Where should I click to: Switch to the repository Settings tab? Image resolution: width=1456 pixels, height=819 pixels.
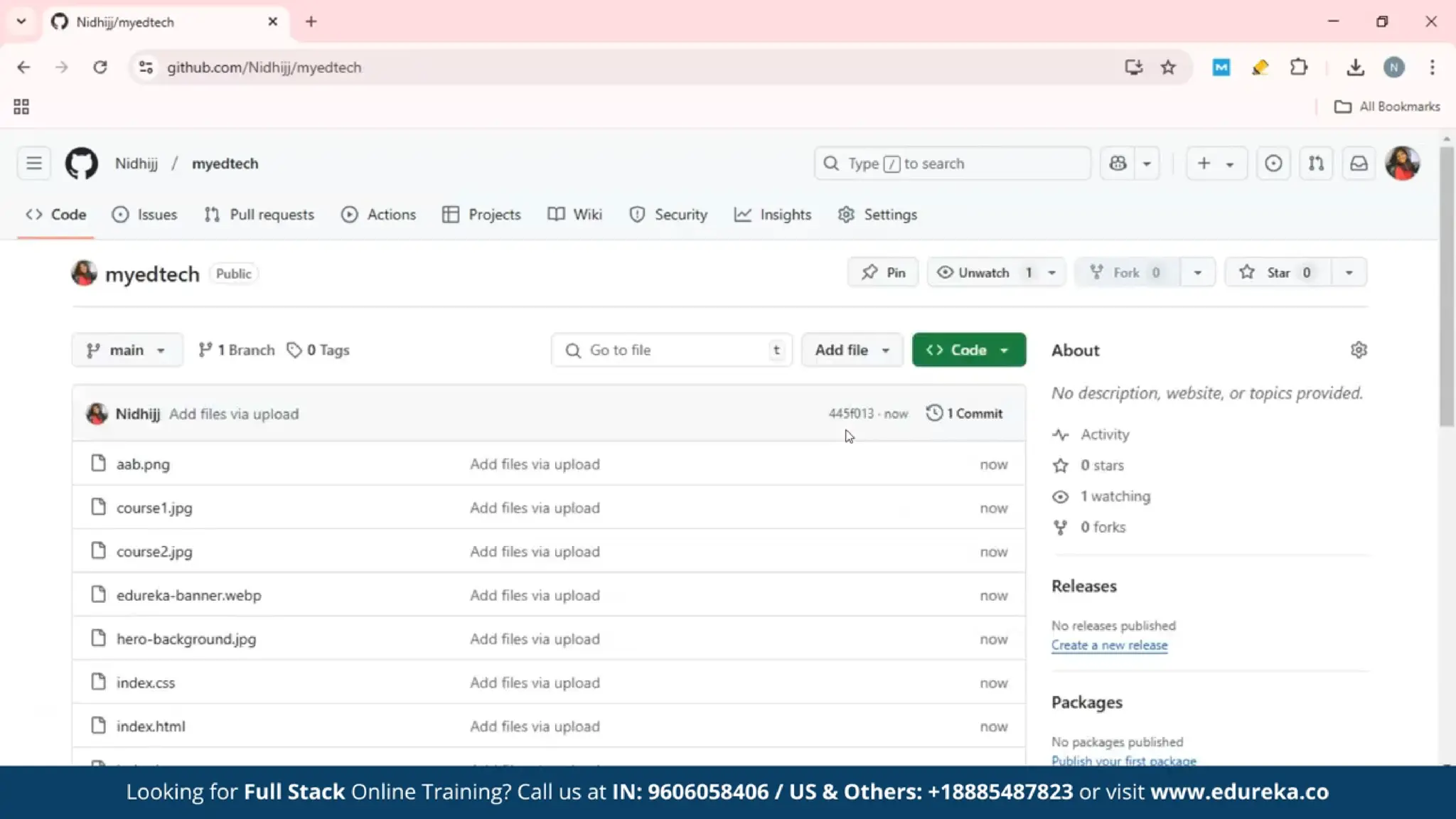(x=877, y=215)
